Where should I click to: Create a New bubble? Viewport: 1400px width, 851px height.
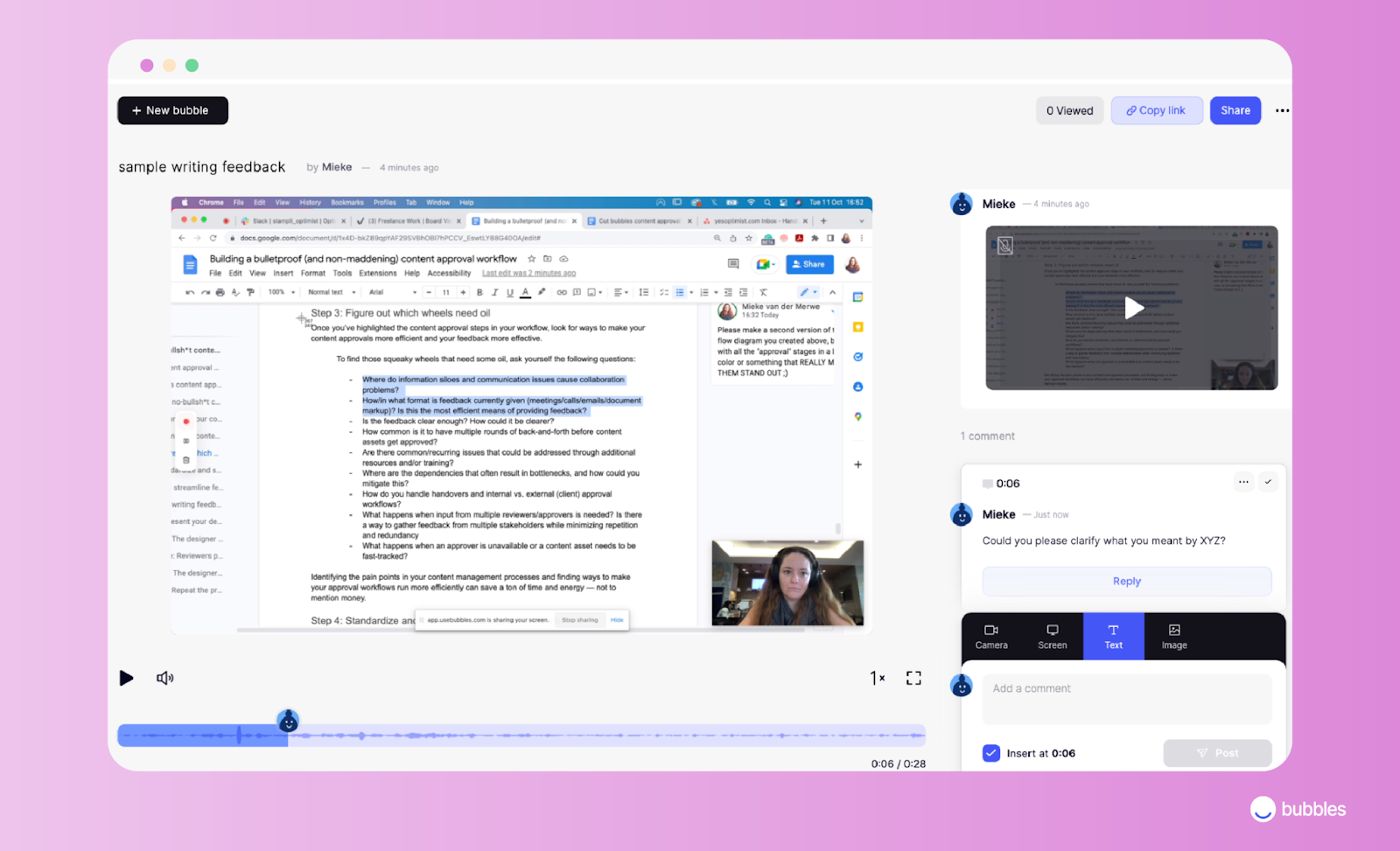pos(171,110)
